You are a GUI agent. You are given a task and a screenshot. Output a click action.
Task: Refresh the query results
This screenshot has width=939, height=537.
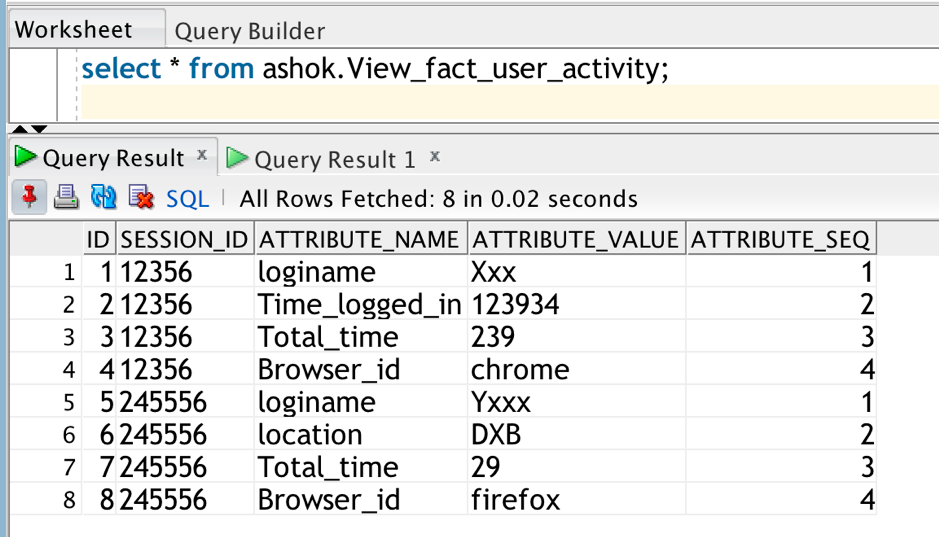(x=103, y=197)
